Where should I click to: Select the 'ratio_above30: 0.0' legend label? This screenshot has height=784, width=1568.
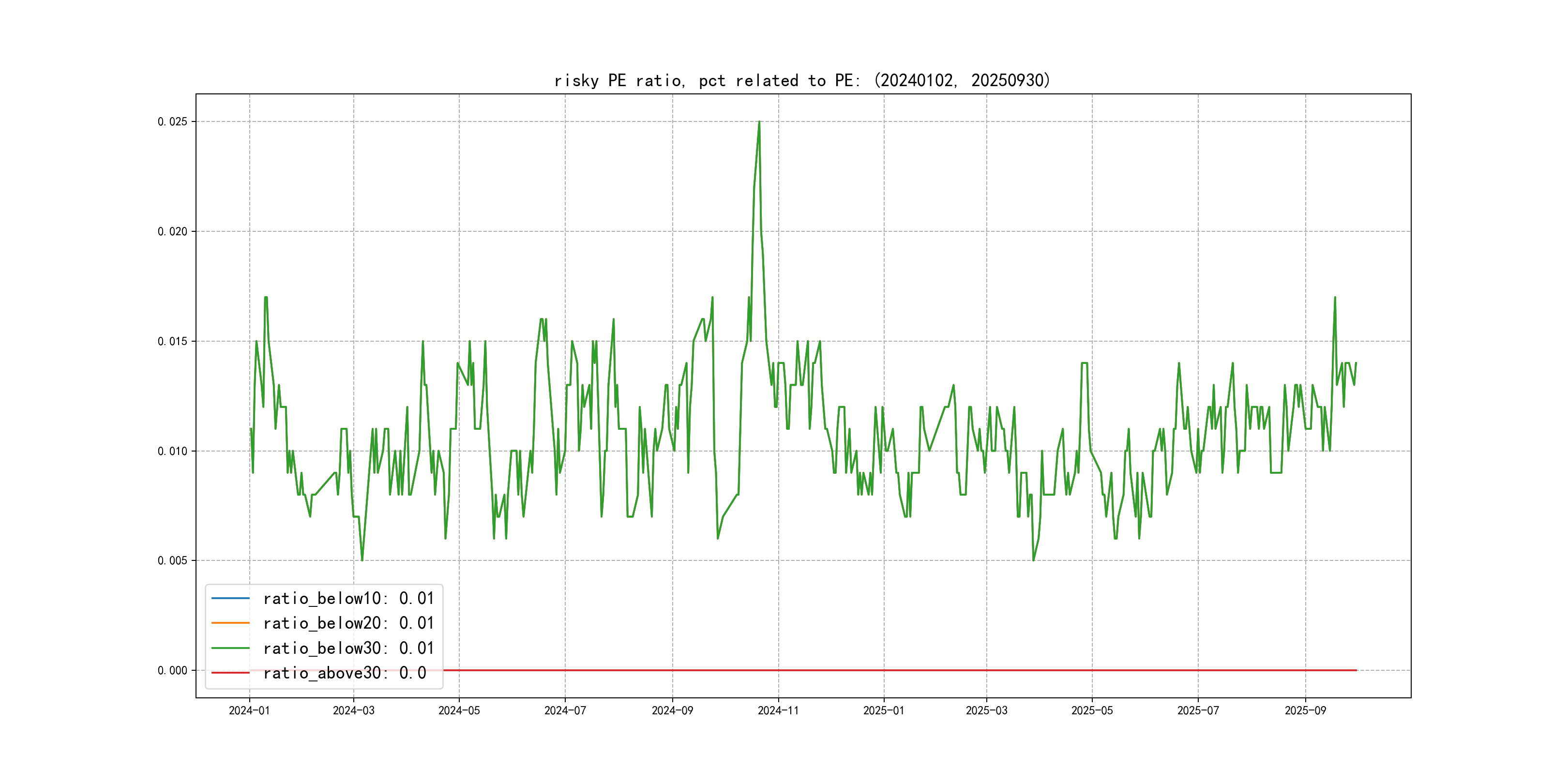coord(345,673)
